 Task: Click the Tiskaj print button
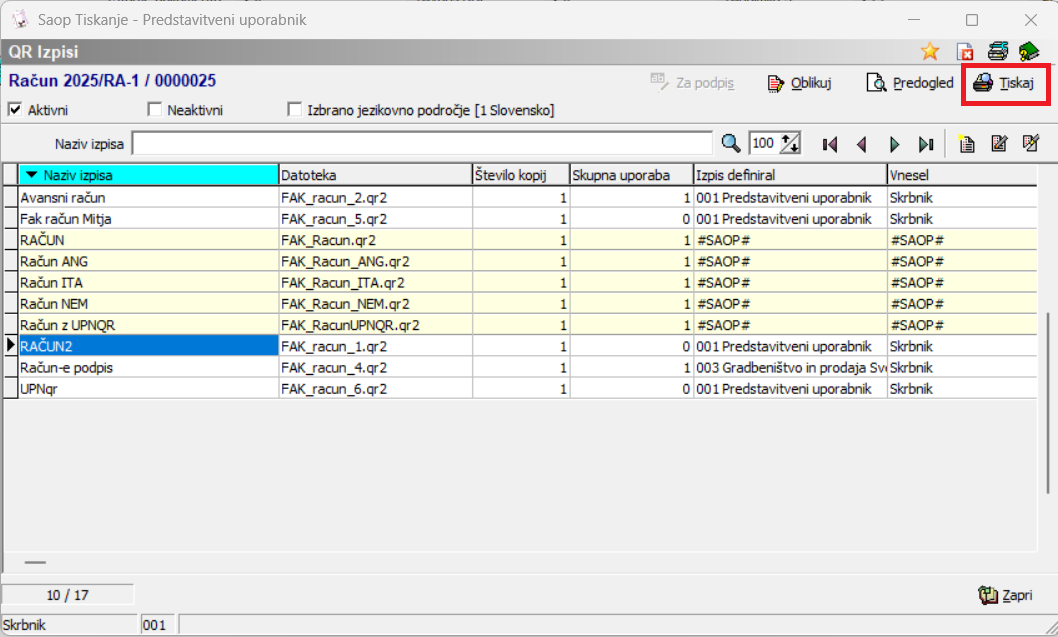1004,83
